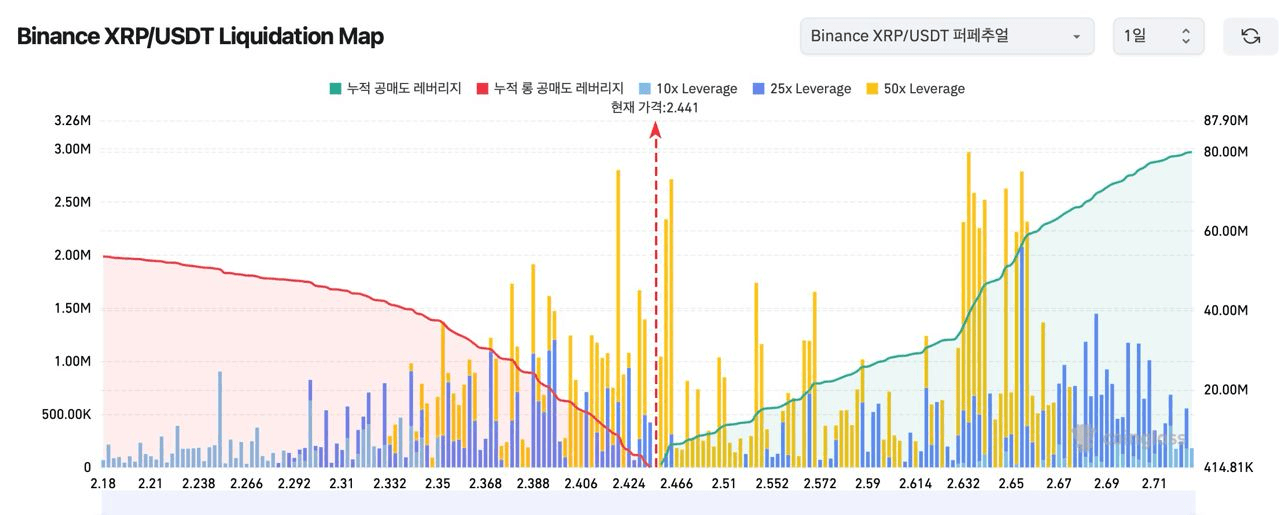1280x515 pixels.
Task: Click the 2.466 price axis label
Action: (x=675, y=484)
